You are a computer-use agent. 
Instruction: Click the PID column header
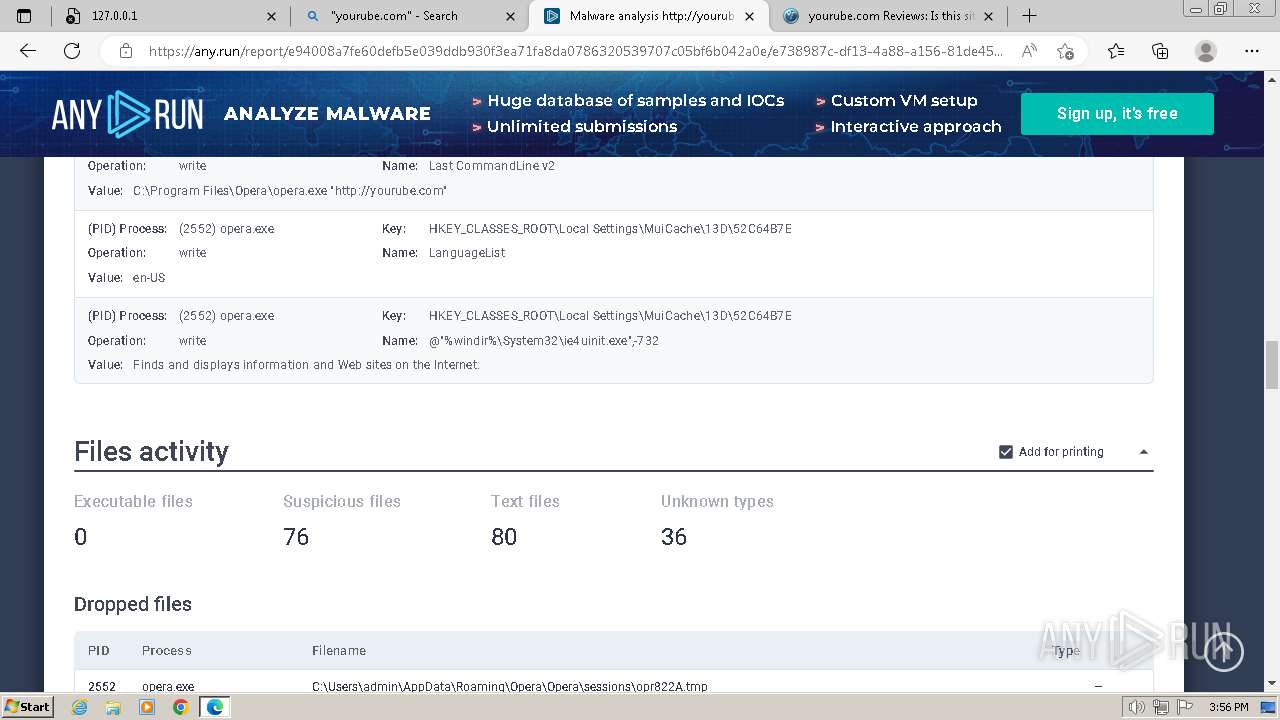coord(99,651)
